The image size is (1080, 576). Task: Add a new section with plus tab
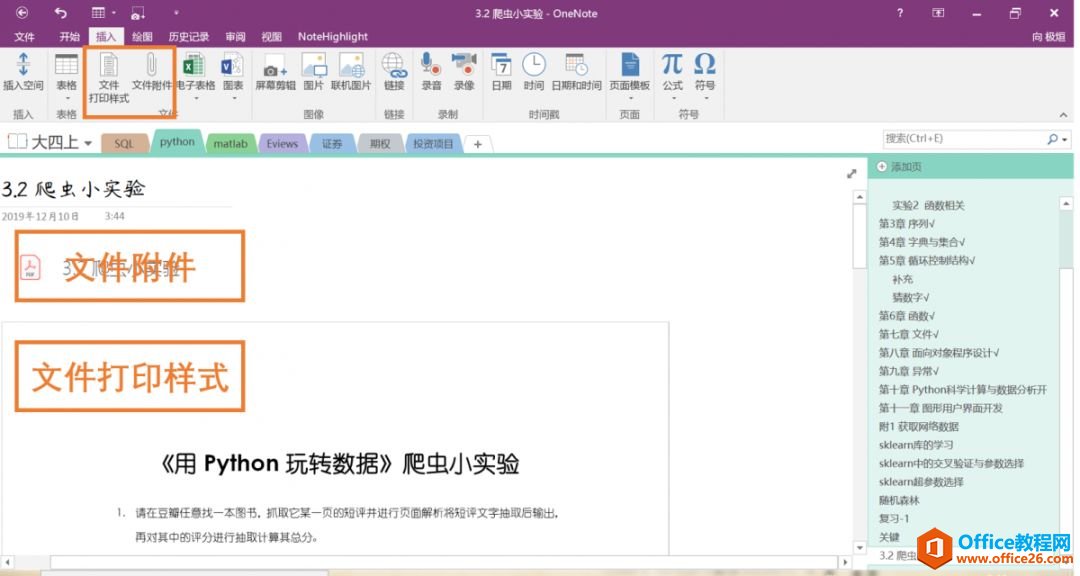pyautogui.click(x=478, y=144)
